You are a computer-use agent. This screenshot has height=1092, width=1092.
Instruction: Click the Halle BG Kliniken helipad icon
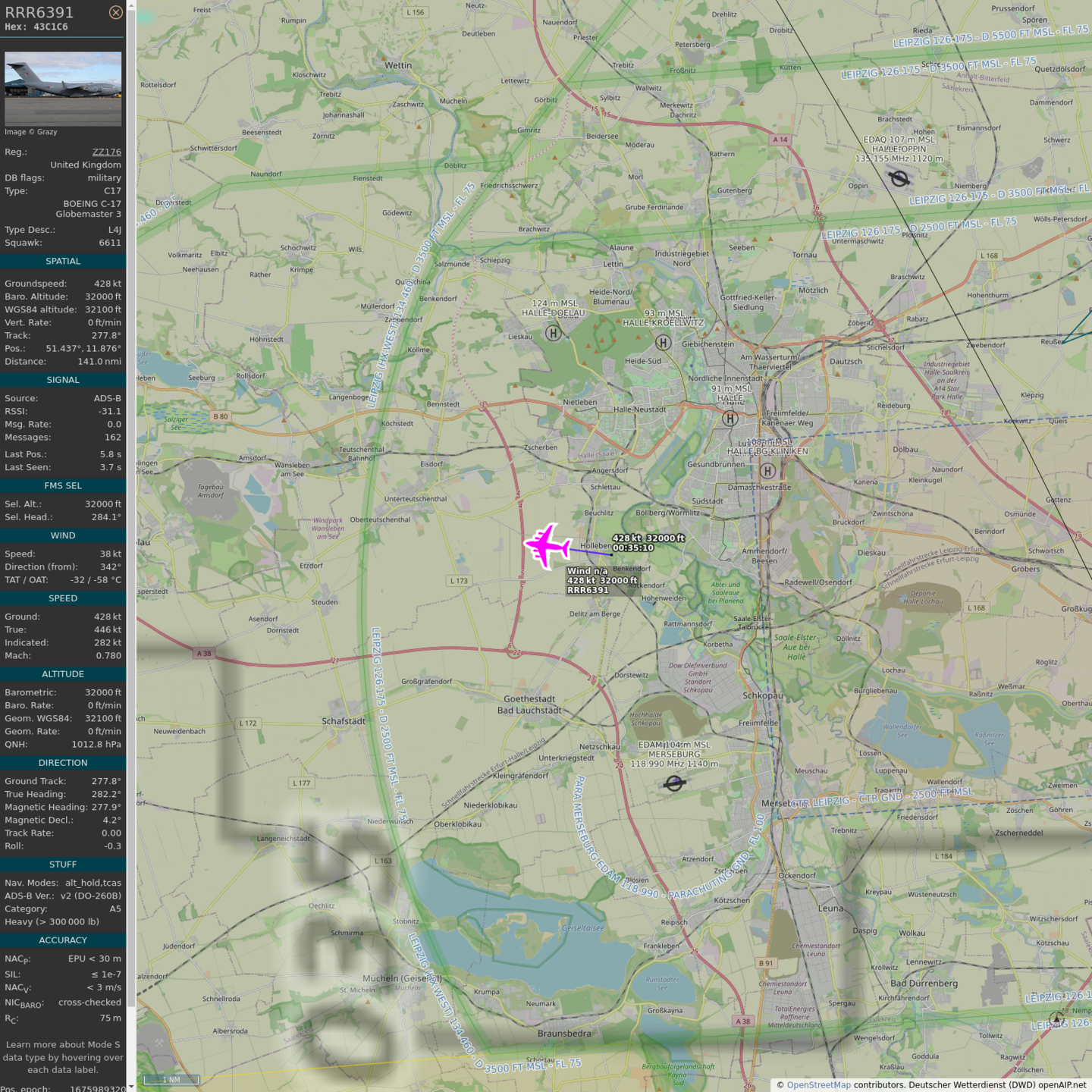coord(767,471)
